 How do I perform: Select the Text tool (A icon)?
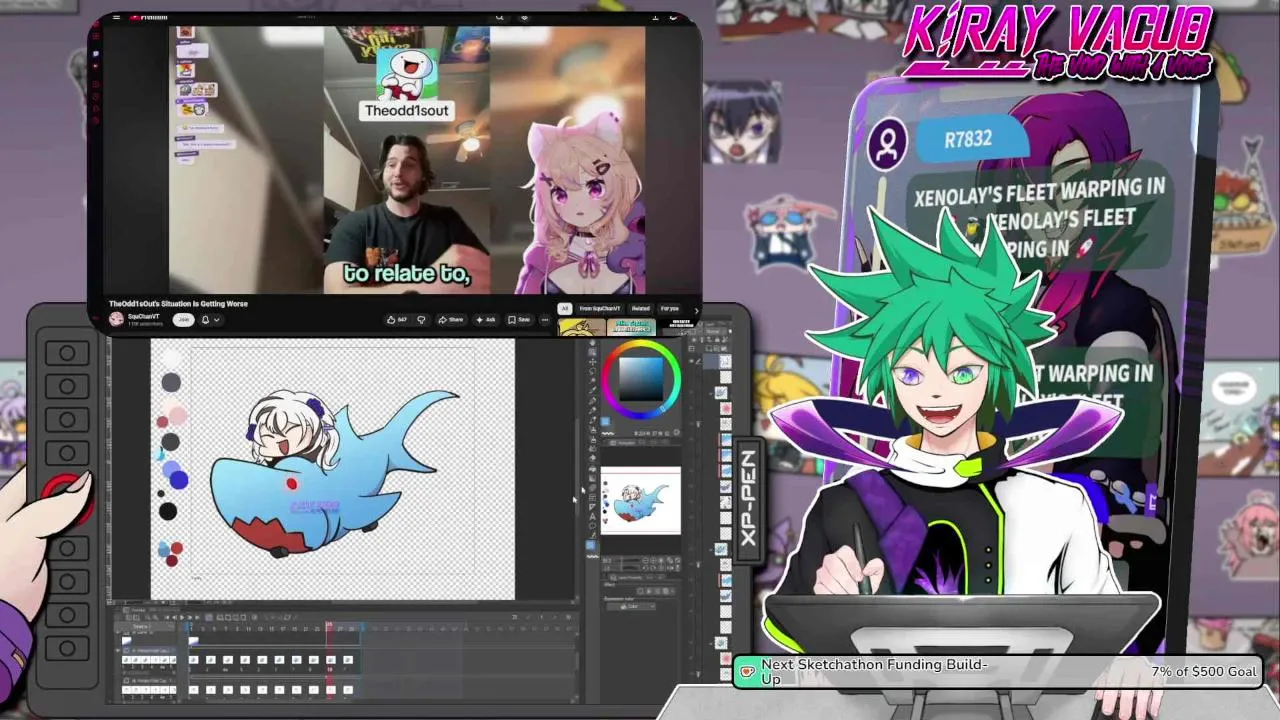592,517
